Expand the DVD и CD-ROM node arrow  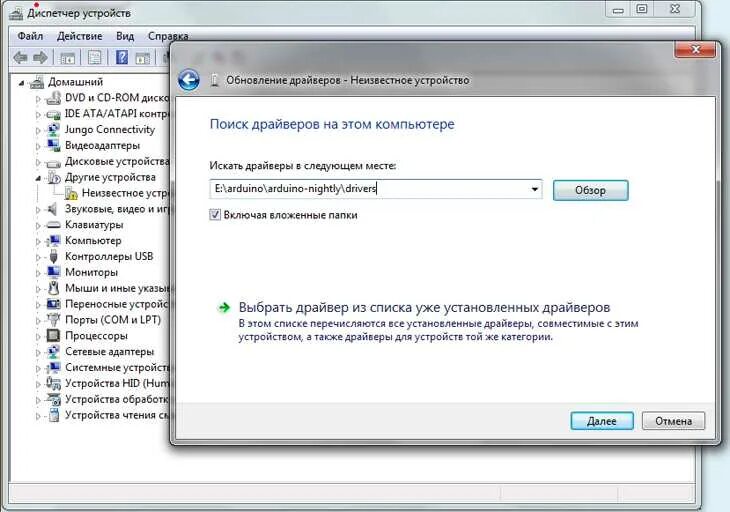[38, 99]
